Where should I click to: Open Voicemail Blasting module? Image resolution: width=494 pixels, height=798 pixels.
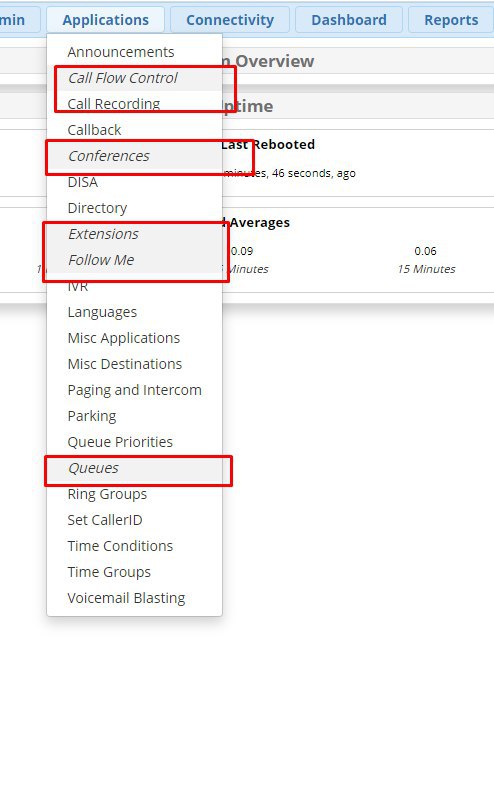[134, 597]
